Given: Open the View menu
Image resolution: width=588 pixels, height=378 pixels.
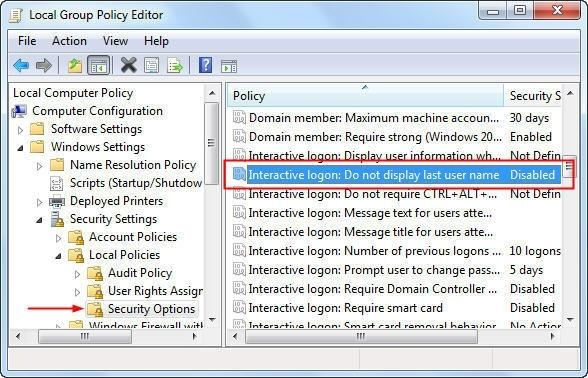Looking at the screenshot, I should pyautogui.click(x=115, y=40).
